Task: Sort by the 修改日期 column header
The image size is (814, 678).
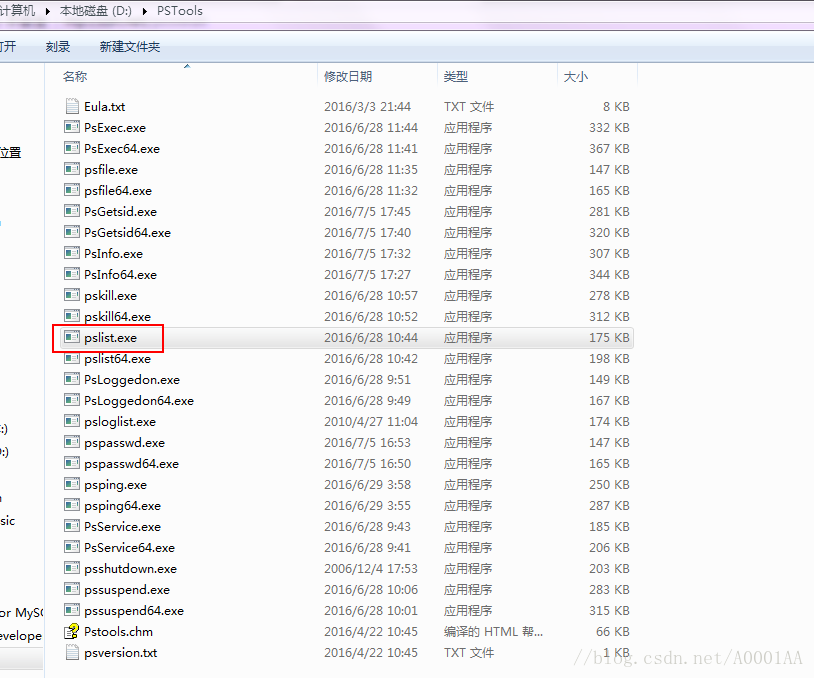Action: [348, 77]
